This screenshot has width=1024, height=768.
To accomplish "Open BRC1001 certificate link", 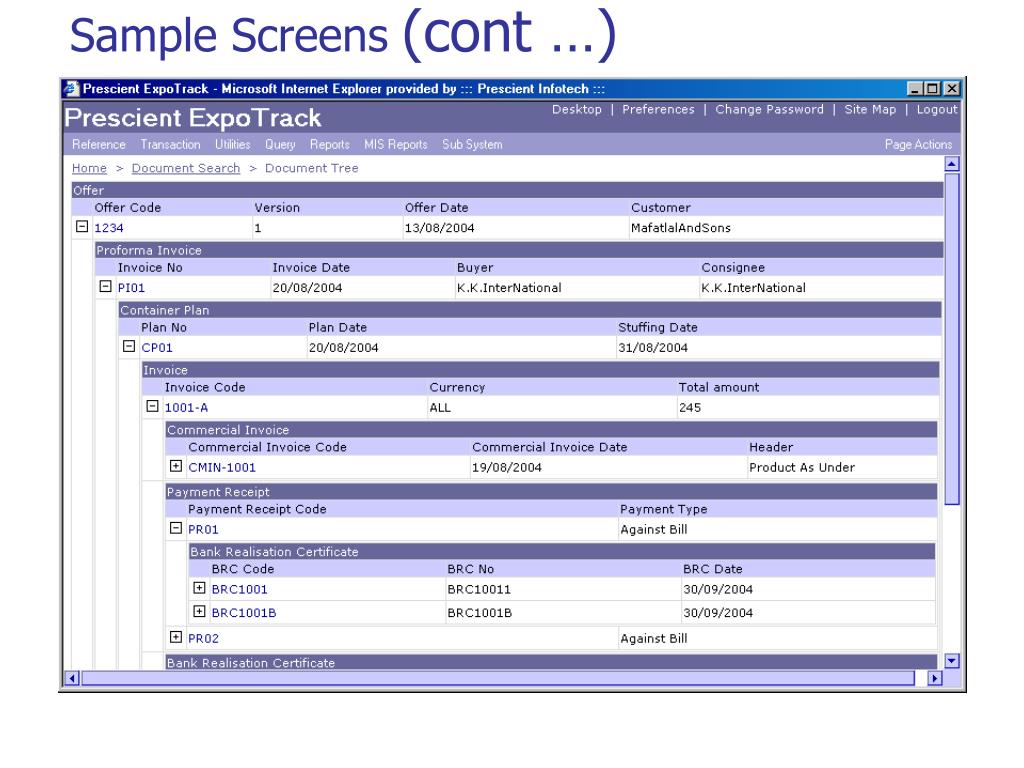I will click(240, 590).
